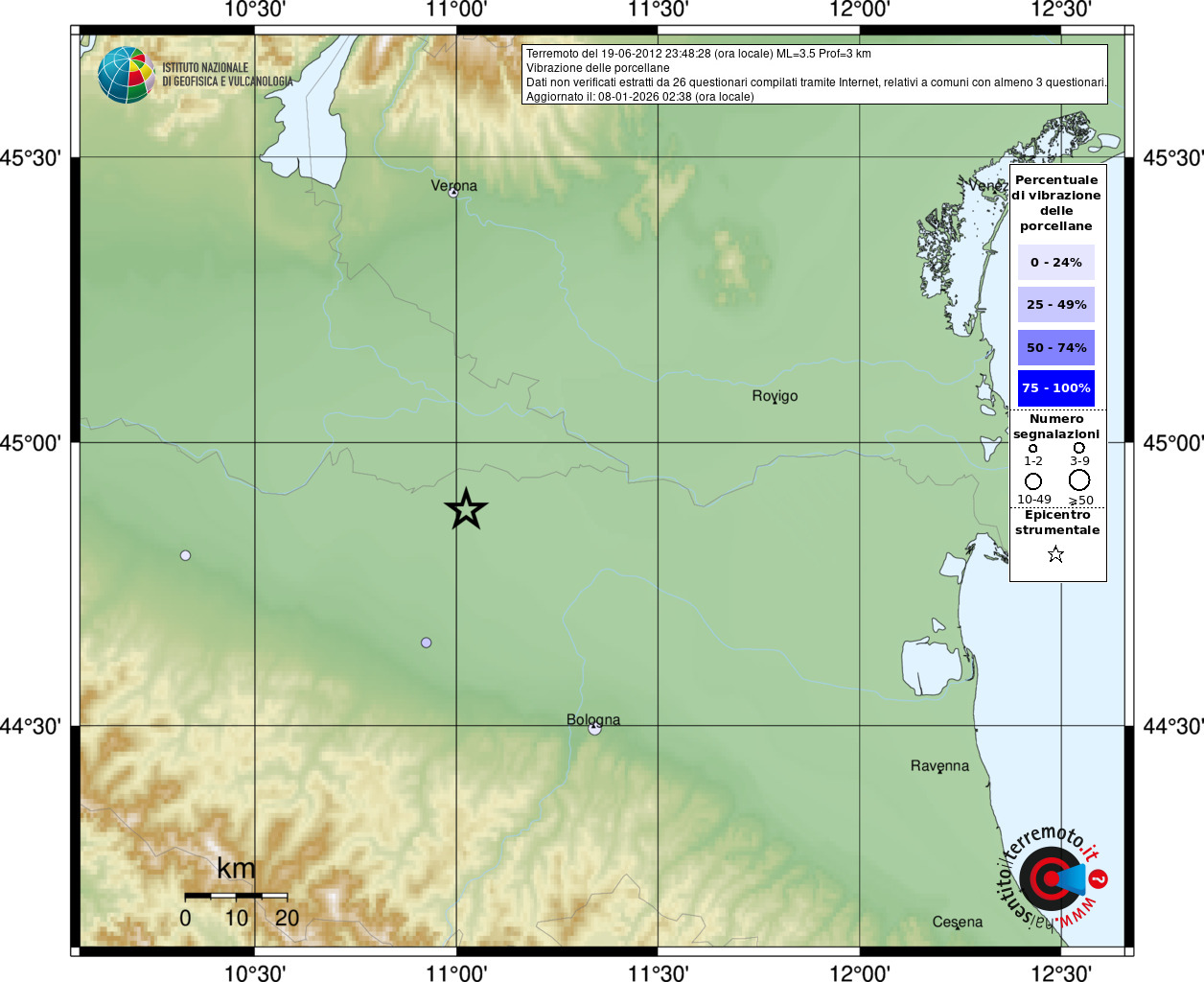Click the 3-9 reports legend circle
This screenshot has width=1204, height=982.
click(x=1079, y=448)
